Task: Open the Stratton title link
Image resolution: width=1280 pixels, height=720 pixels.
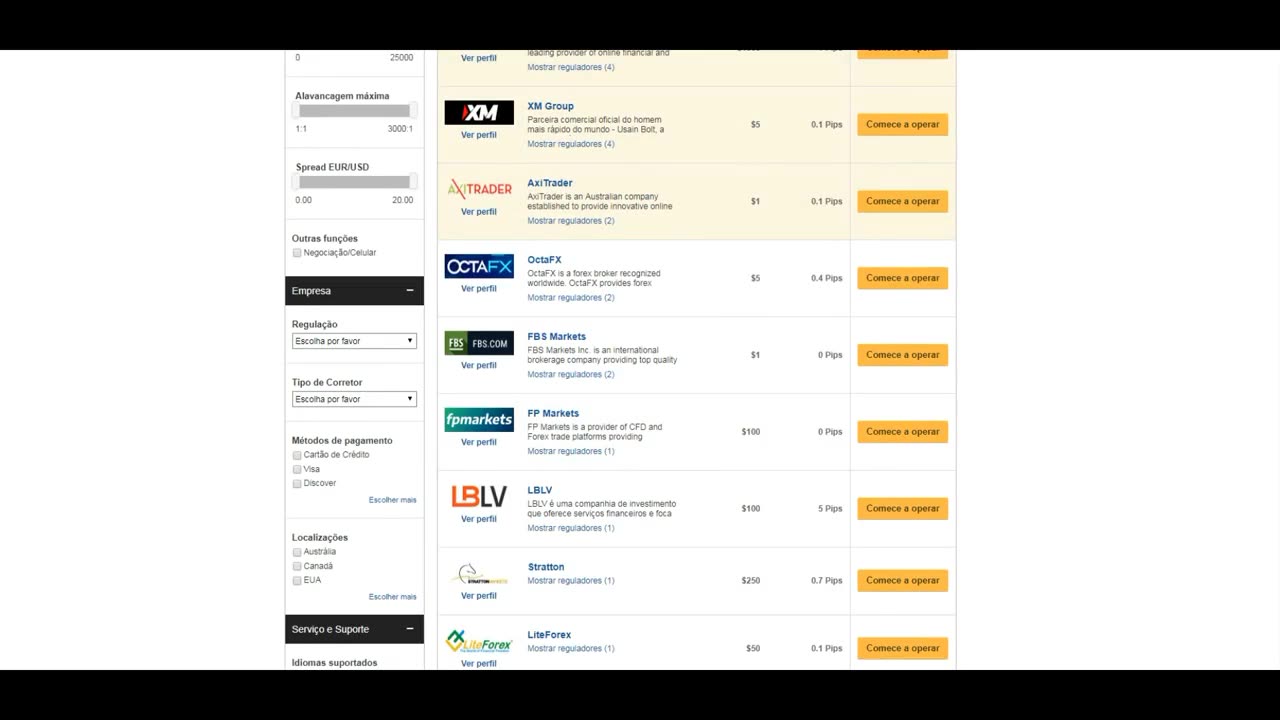Action: coord(546,567)
